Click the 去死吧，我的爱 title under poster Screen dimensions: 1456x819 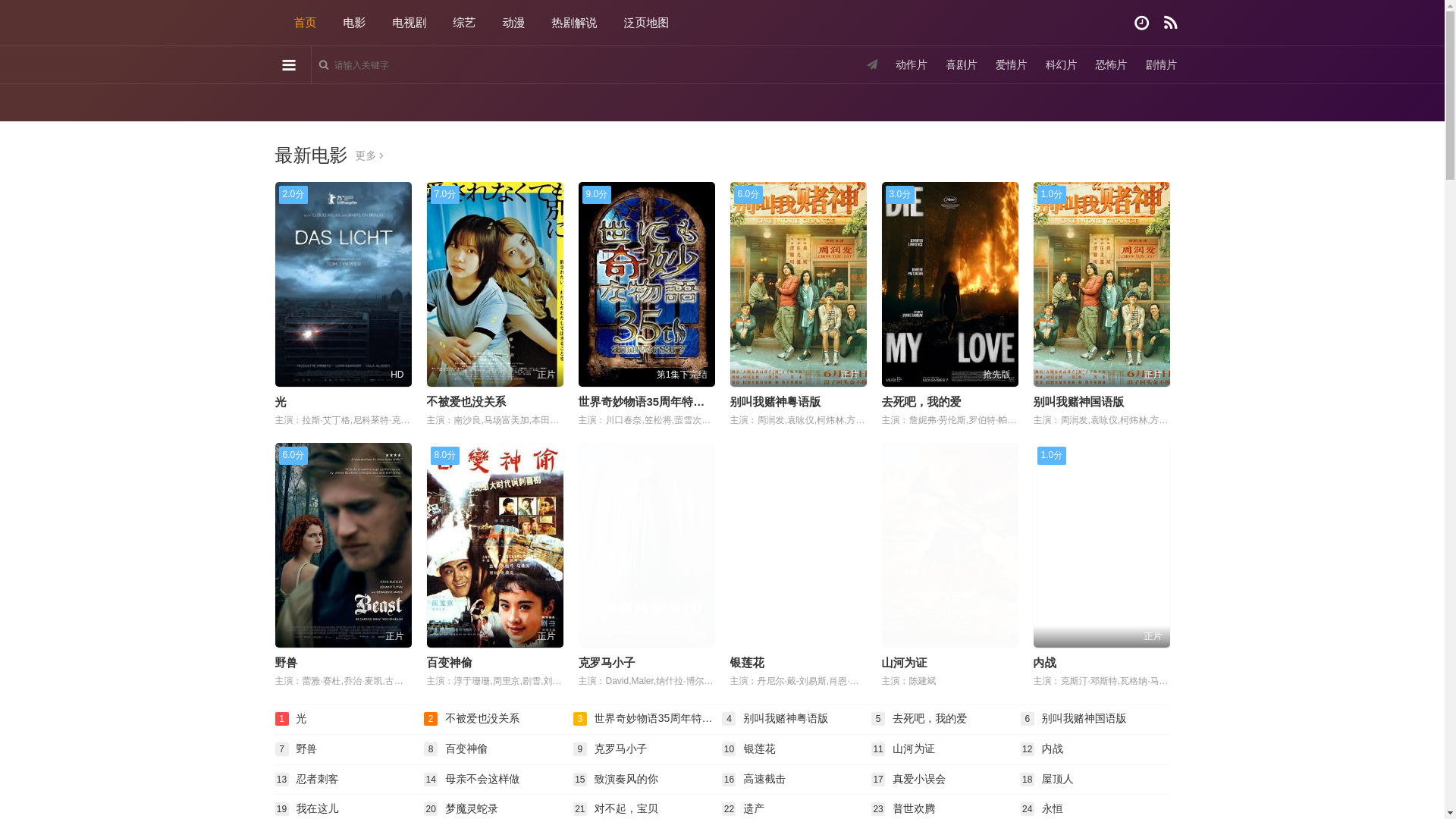coord(921,402)
